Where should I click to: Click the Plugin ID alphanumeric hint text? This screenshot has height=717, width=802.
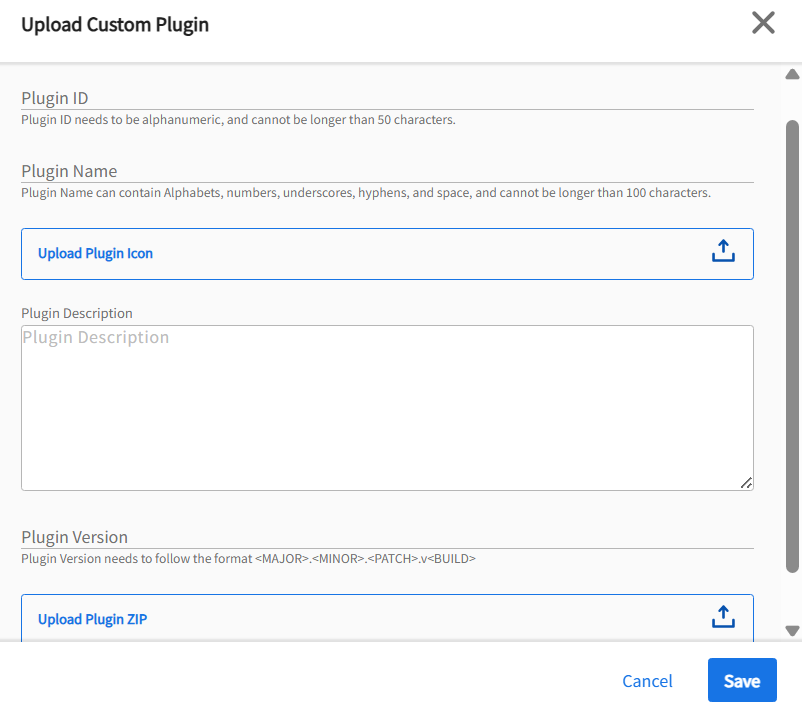point(238,120)
